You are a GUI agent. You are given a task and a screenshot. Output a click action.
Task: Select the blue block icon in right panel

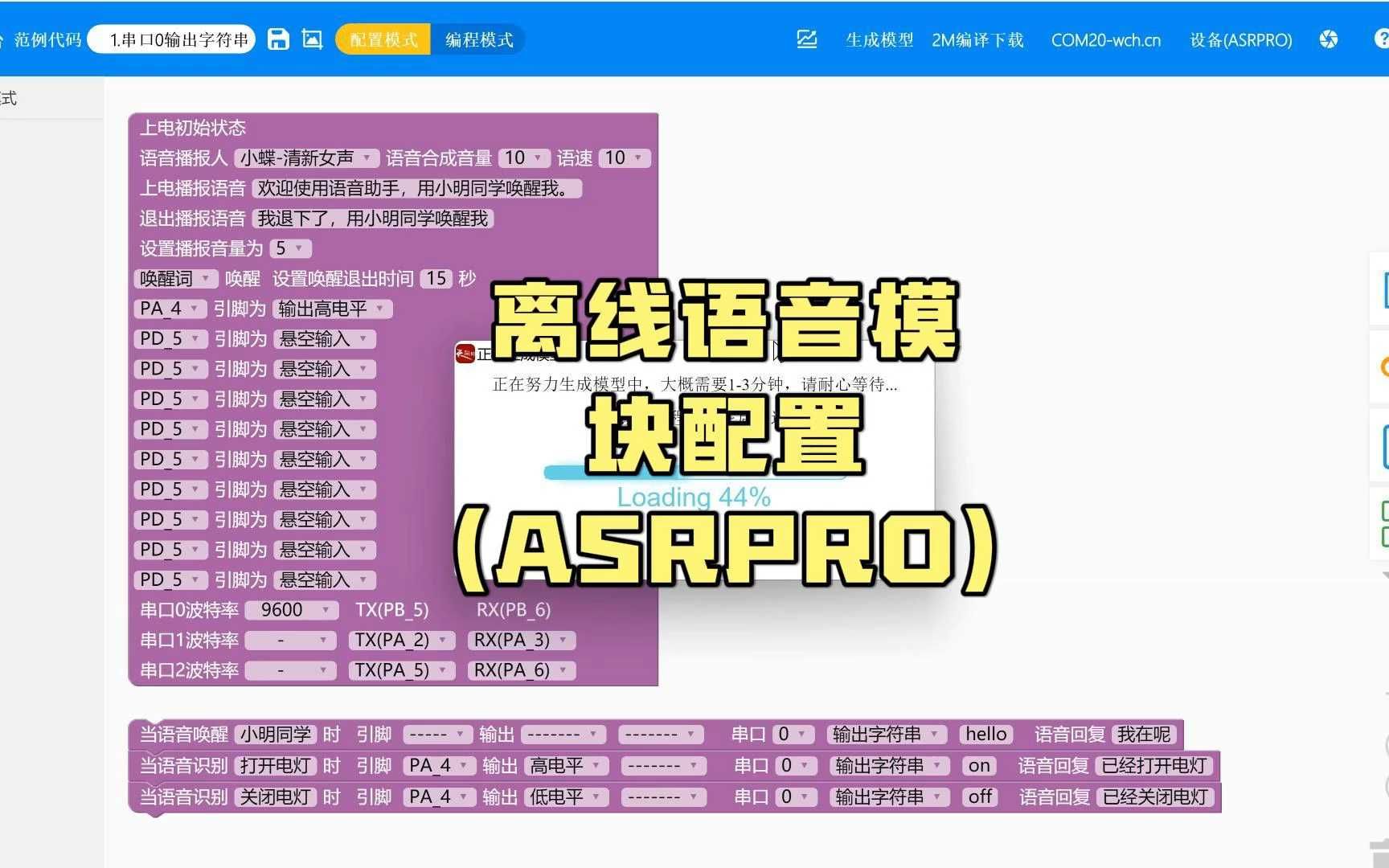pos(1384,292)
